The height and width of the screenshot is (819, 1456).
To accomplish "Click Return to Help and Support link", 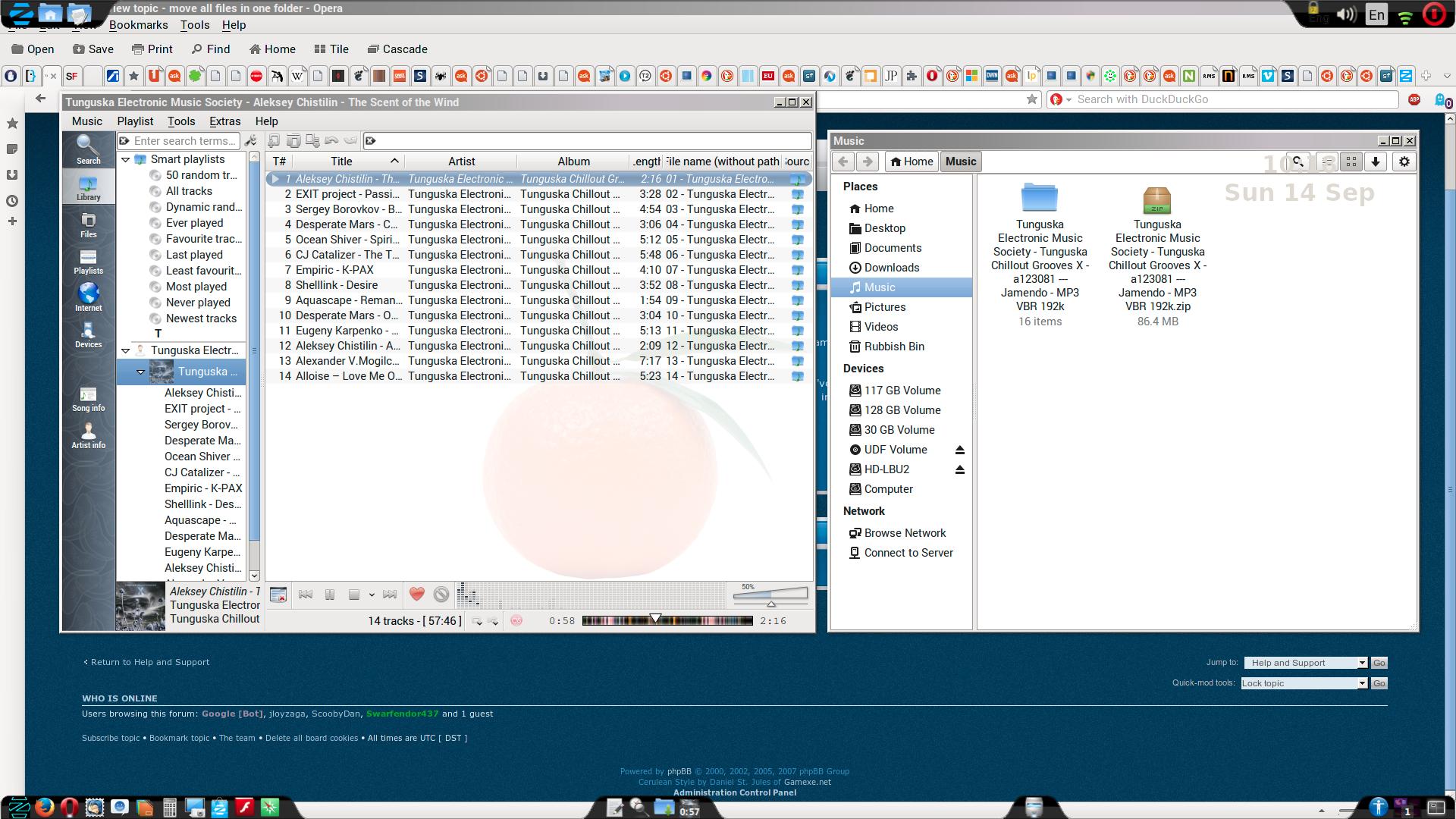I will (x=150, y=662).
